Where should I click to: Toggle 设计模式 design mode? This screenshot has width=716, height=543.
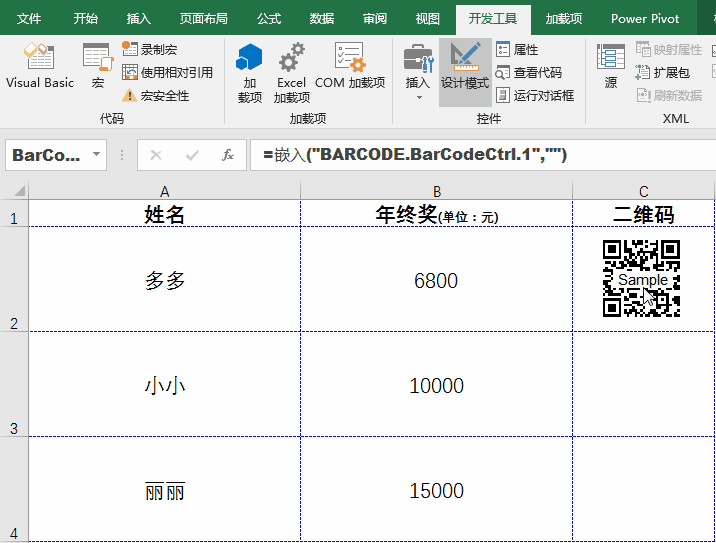pyautogui.click(x=465, y=67)
